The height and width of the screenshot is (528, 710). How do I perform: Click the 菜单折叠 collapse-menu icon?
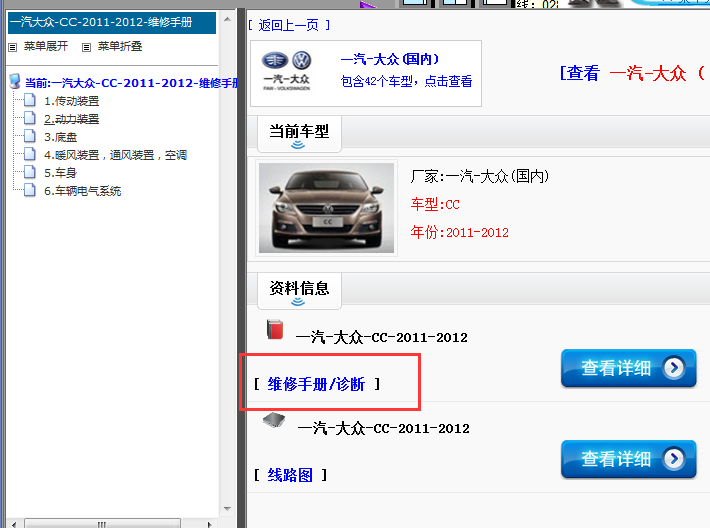(86, 47)
